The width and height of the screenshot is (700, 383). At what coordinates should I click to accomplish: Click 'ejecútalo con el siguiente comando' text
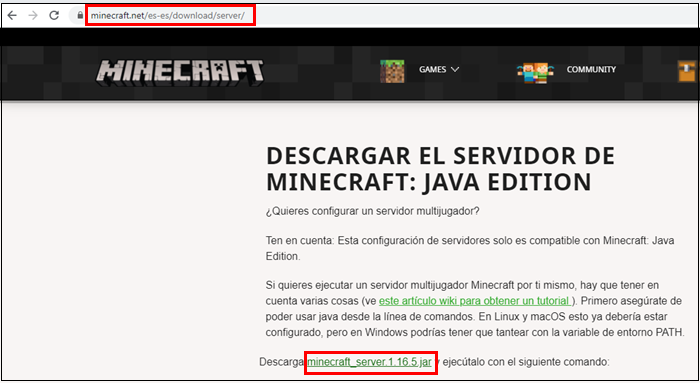tap(526, 362)
